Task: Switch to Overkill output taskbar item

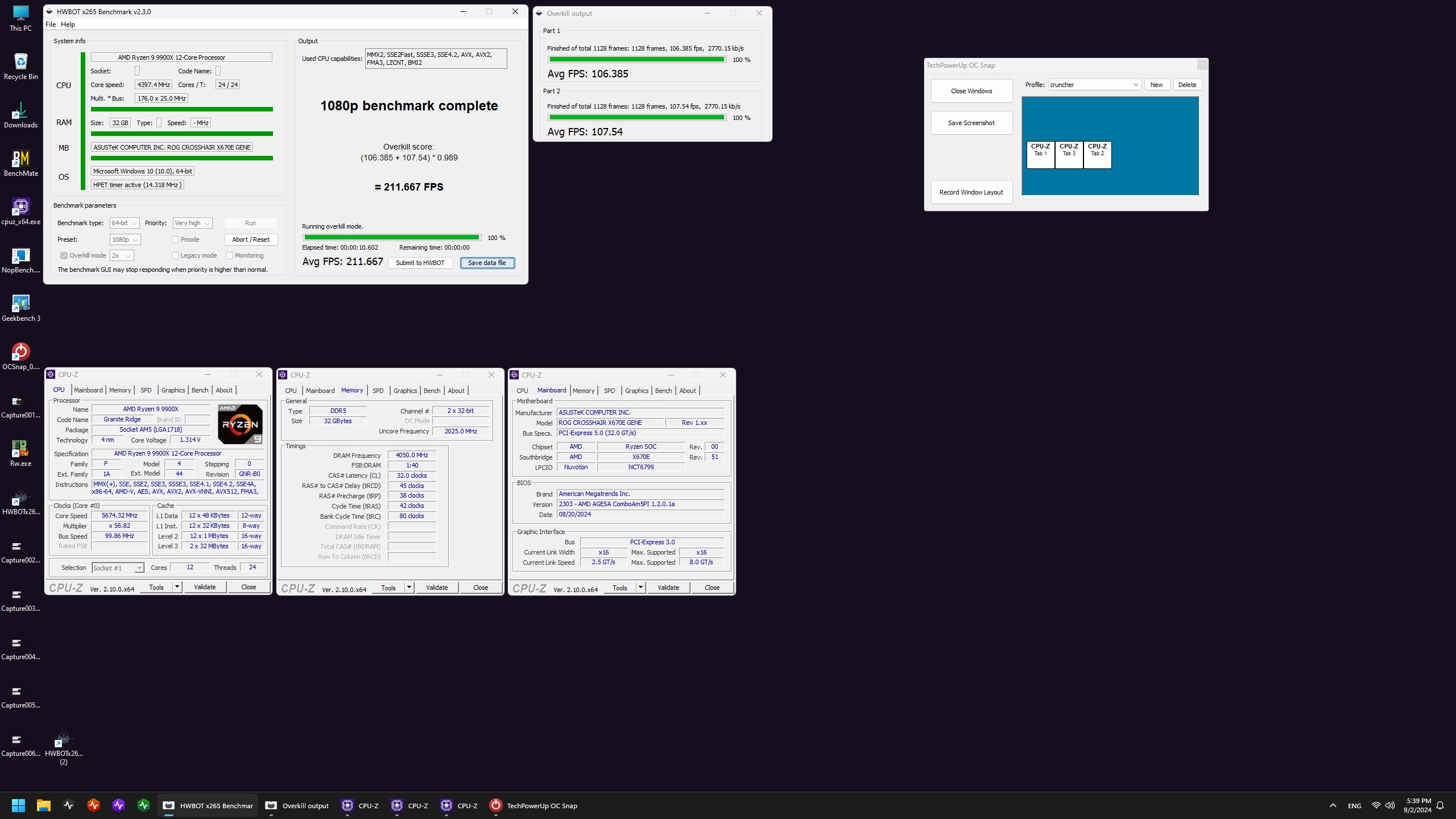Action: (x=297, y=805)
